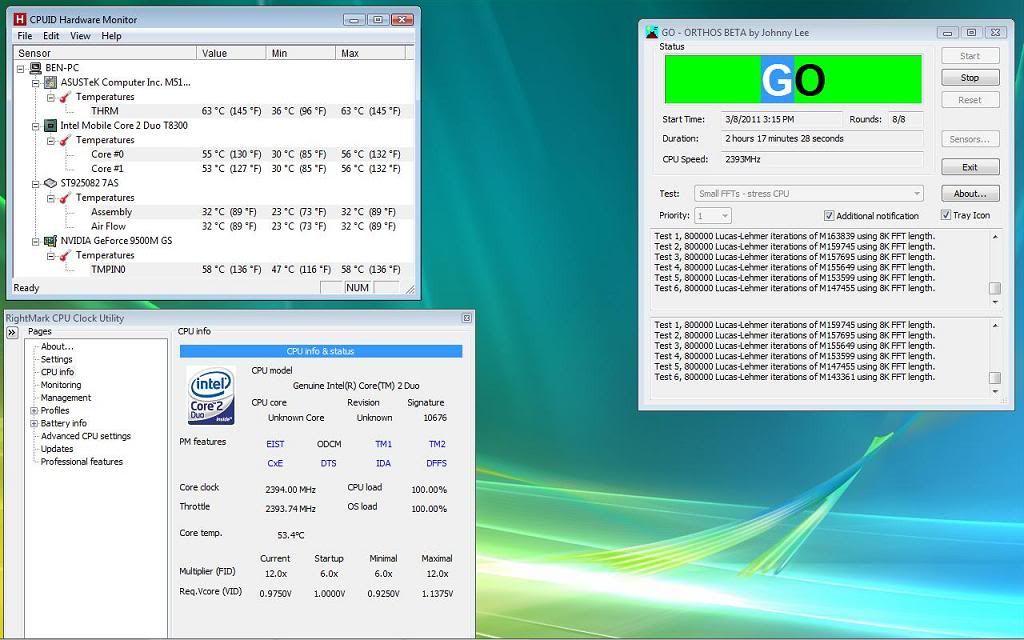The height and width of the screenshot is (640, 1024).
Task: Open the Settings page in RightMark
Action: point(56,360)
